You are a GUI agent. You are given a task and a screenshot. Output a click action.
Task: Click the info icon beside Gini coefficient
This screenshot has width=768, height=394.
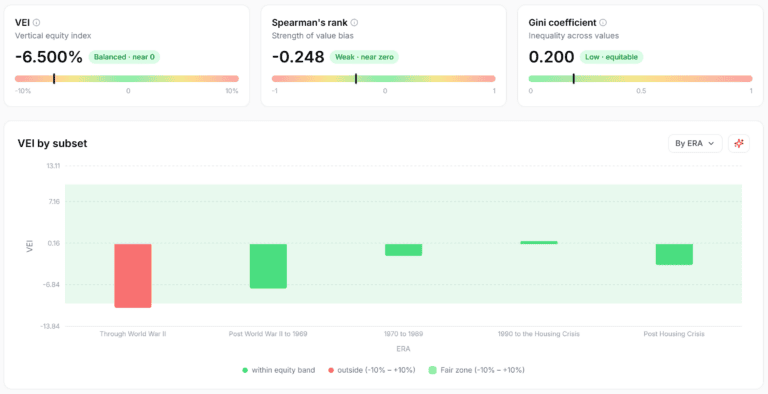click(603, 23)
